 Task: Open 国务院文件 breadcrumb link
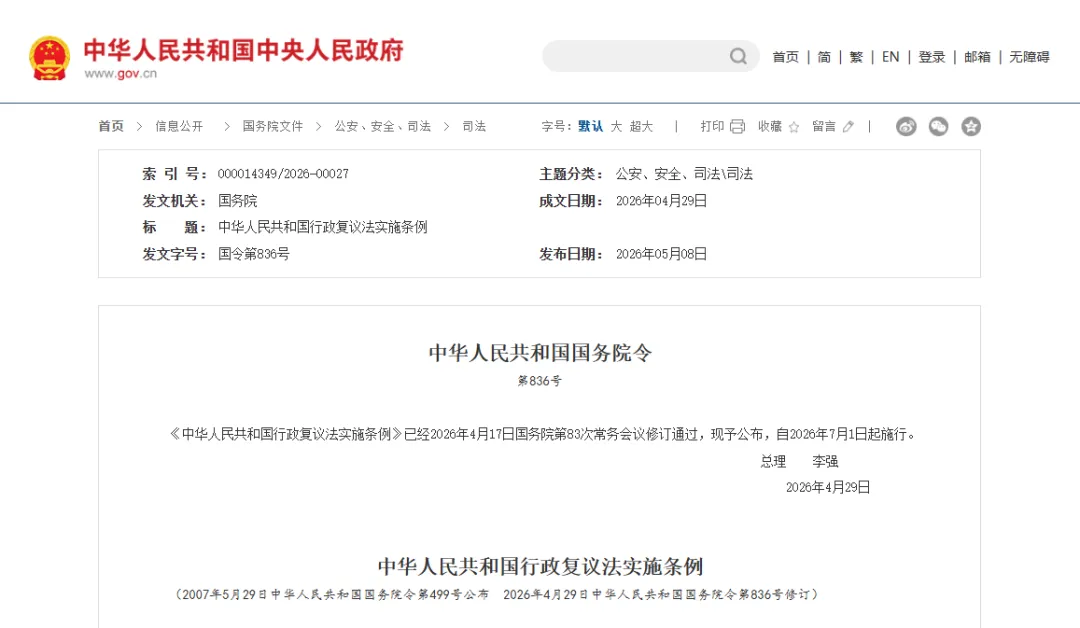[273, 126]
